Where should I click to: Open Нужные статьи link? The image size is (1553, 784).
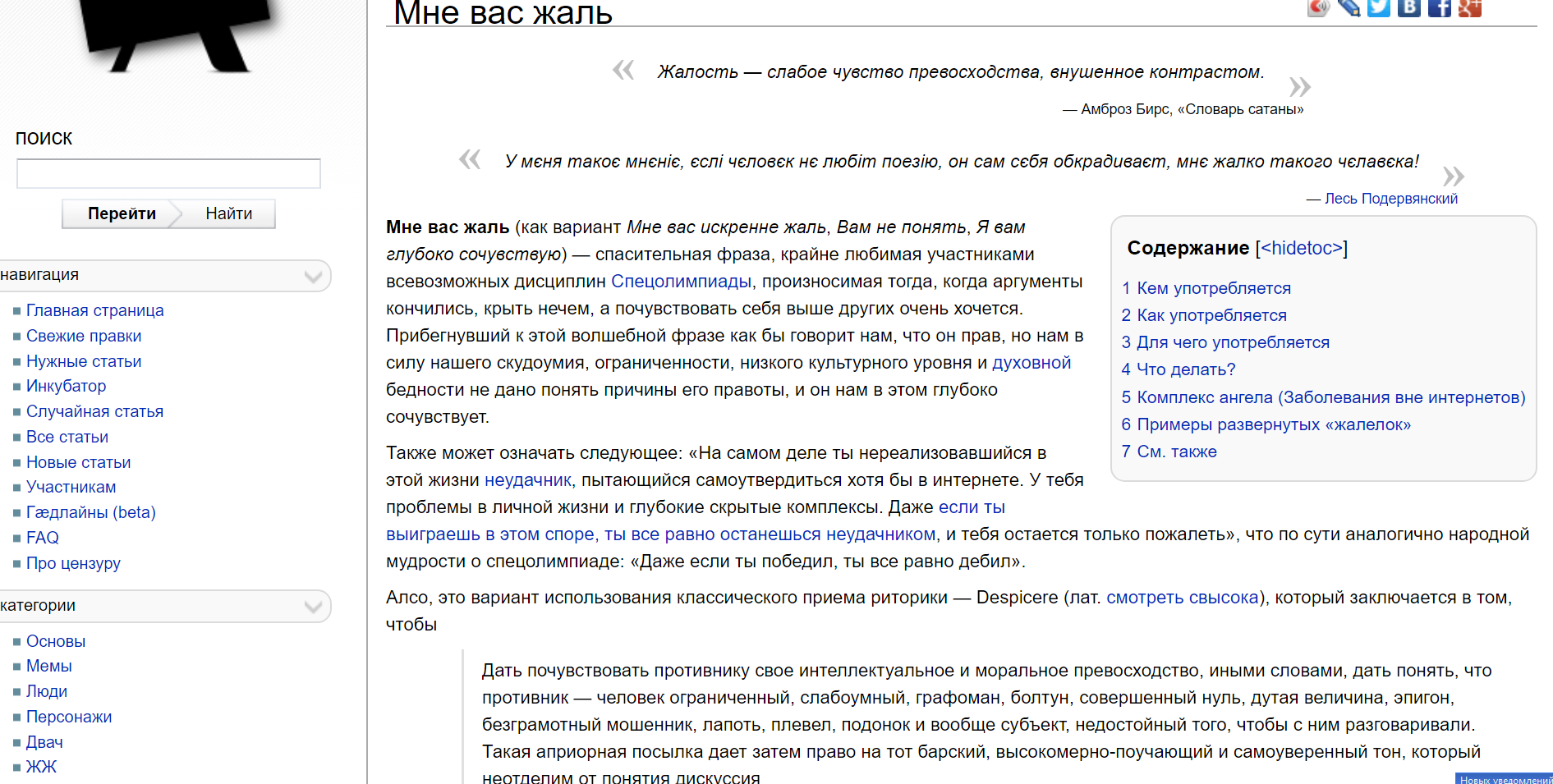(x=84, y=361)
